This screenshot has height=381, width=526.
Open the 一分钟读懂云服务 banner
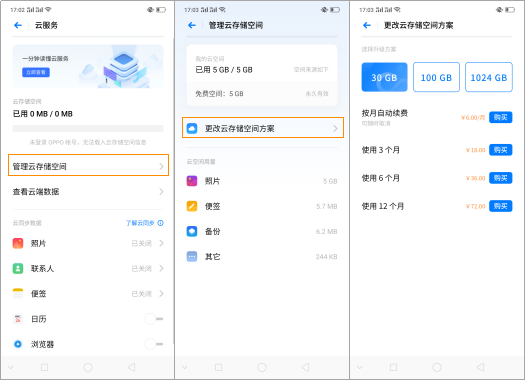point(88,66)
